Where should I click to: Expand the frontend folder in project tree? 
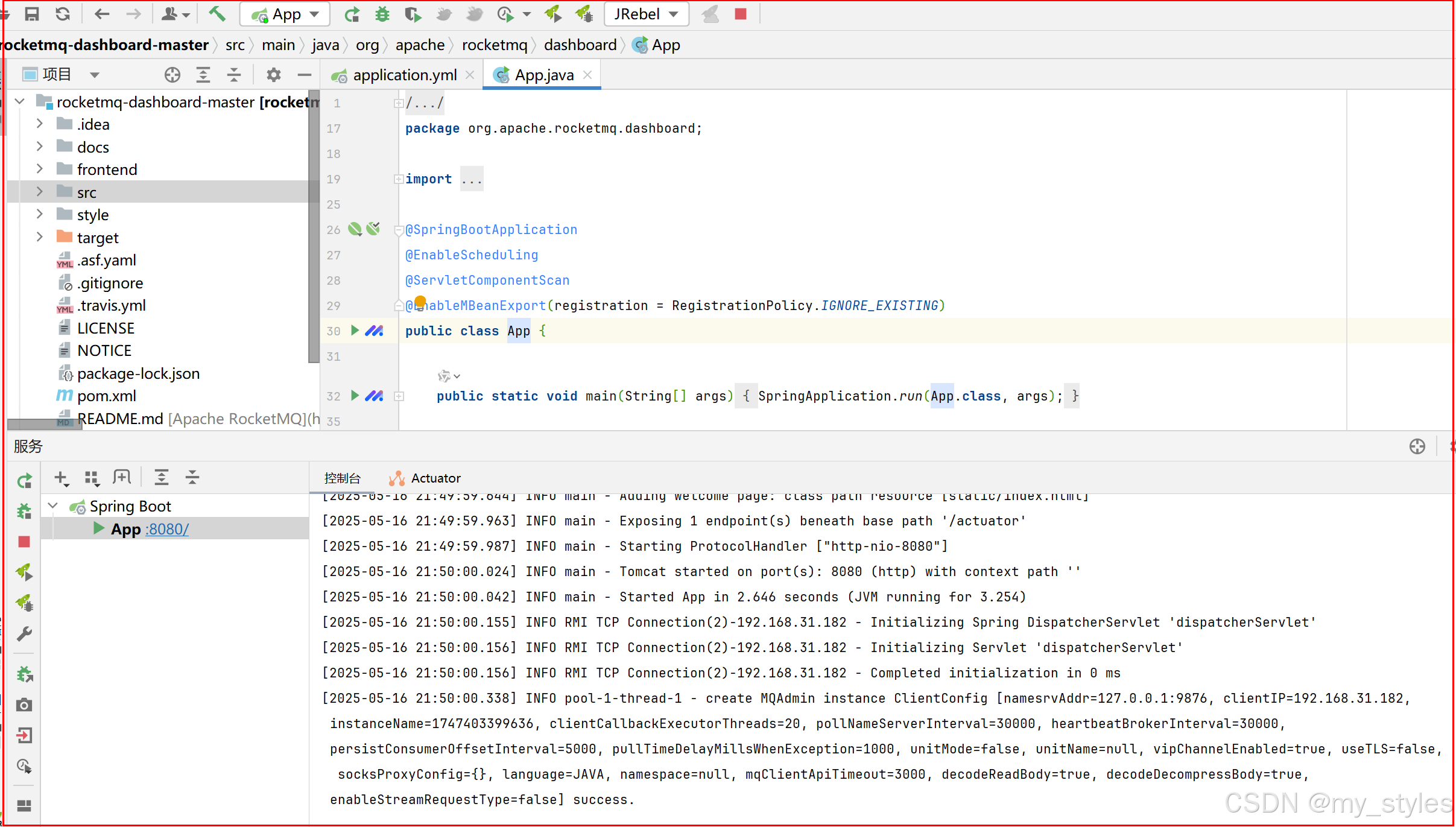coord(40,170)
